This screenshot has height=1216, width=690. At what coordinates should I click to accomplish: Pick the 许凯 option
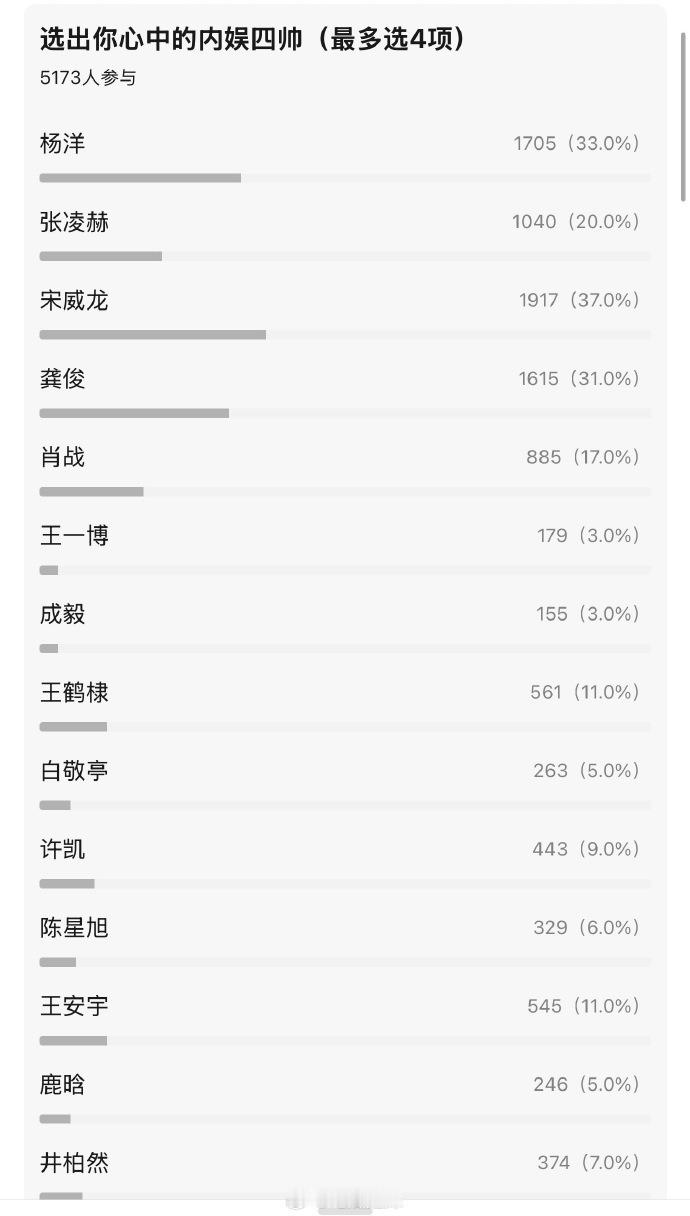[345, 861]
